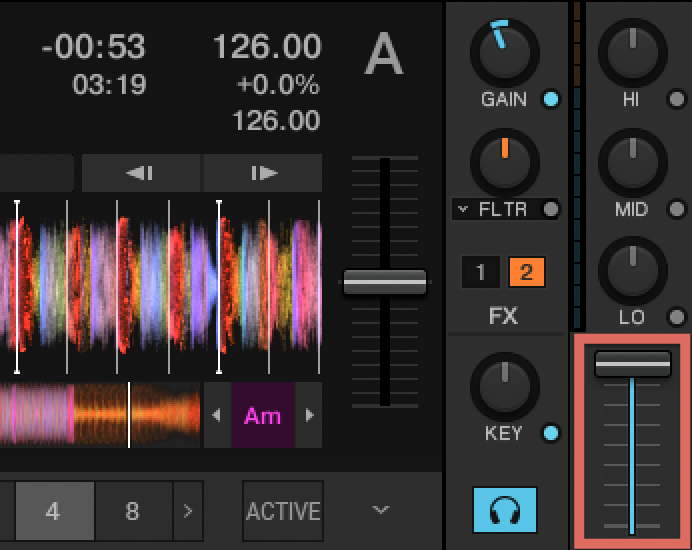Image resolution: width=692 pixels, height=550 pixels.
Task: Toggle the FLTR on/off dot
Action: coord(551,209)
